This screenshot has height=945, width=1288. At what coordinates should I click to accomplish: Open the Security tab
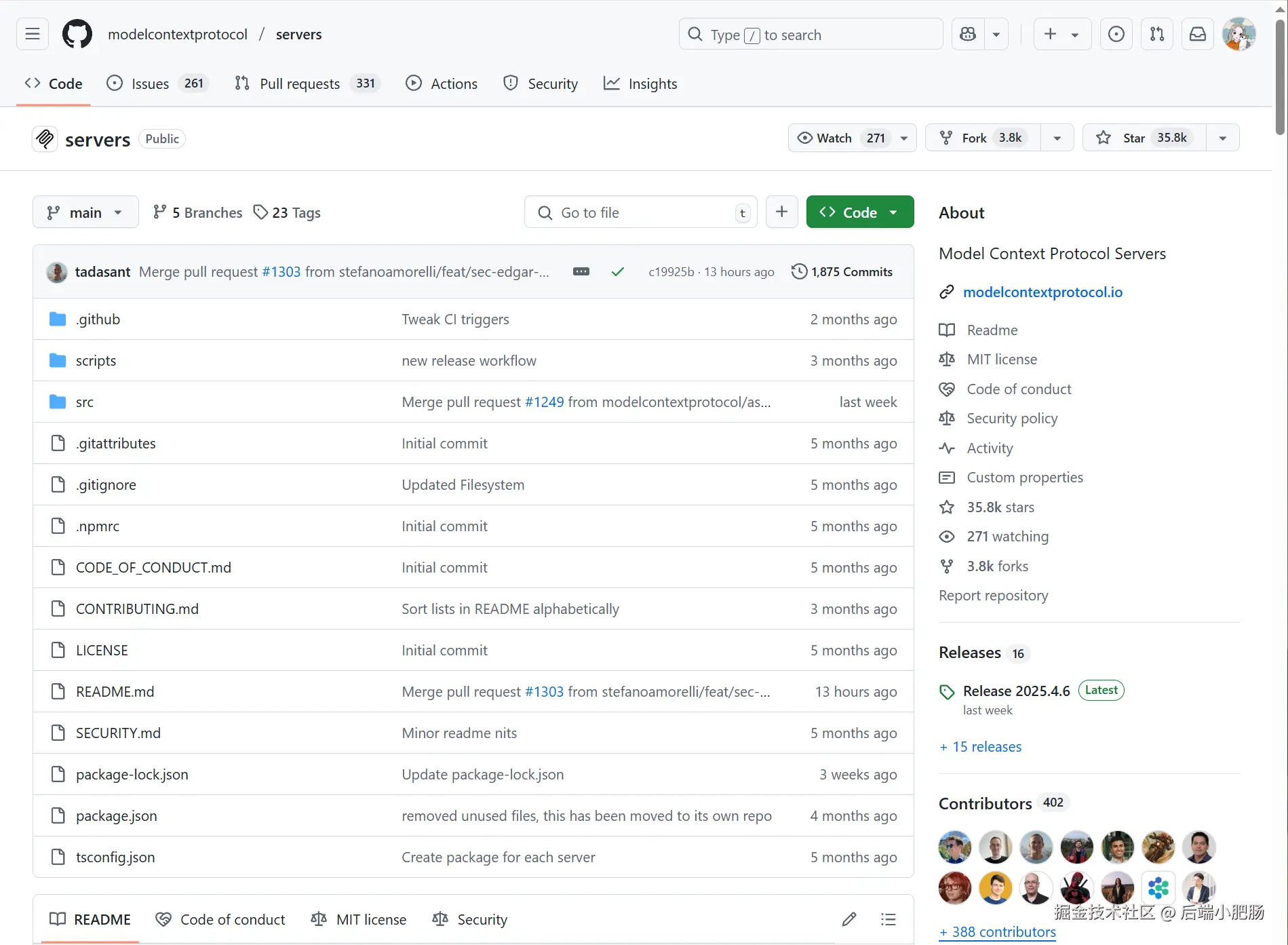point(541,83)
